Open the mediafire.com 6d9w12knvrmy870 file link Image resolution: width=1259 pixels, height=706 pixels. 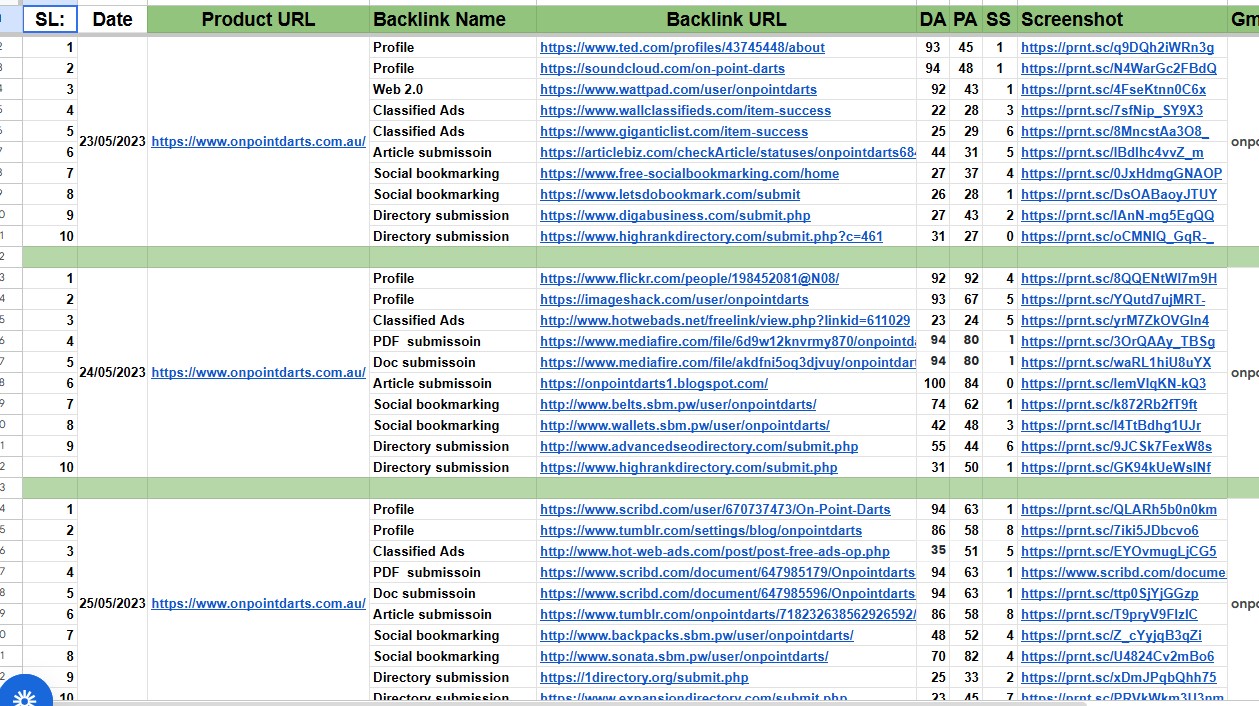click(728, 341)
